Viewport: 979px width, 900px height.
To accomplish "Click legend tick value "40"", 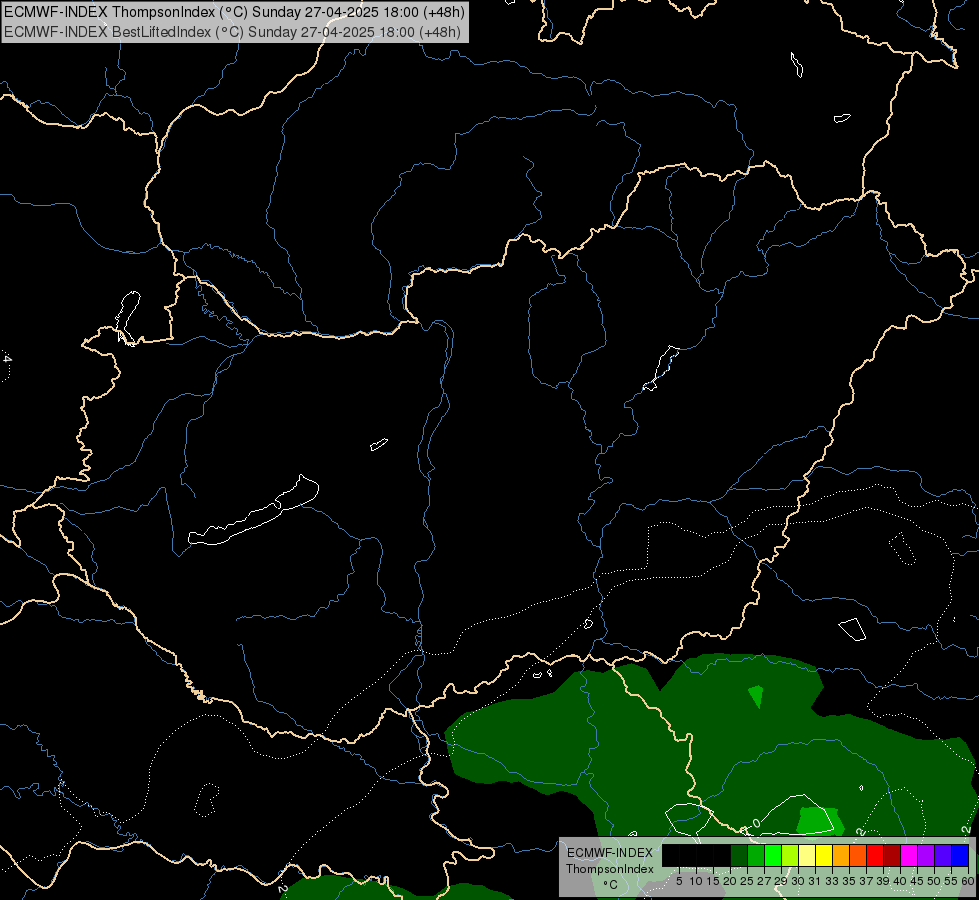I will point(900,881).
